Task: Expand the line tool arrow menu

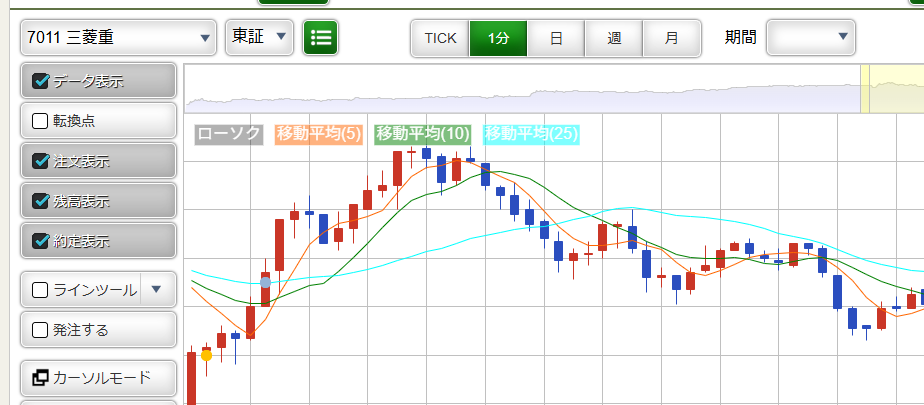Action: tap(157, 290)
